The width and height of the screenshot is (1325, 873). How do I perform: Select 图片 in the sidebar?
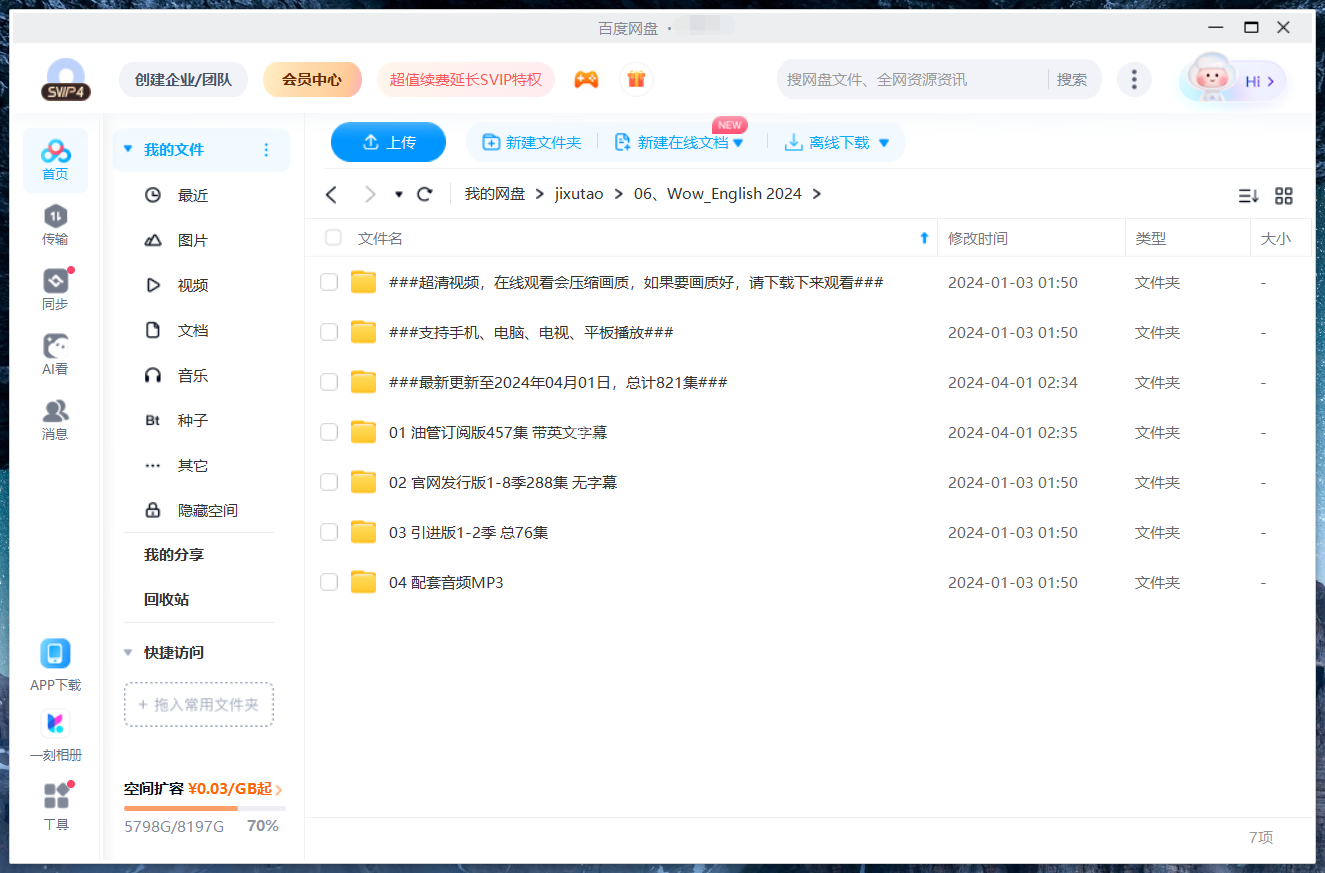coord(193,240)
